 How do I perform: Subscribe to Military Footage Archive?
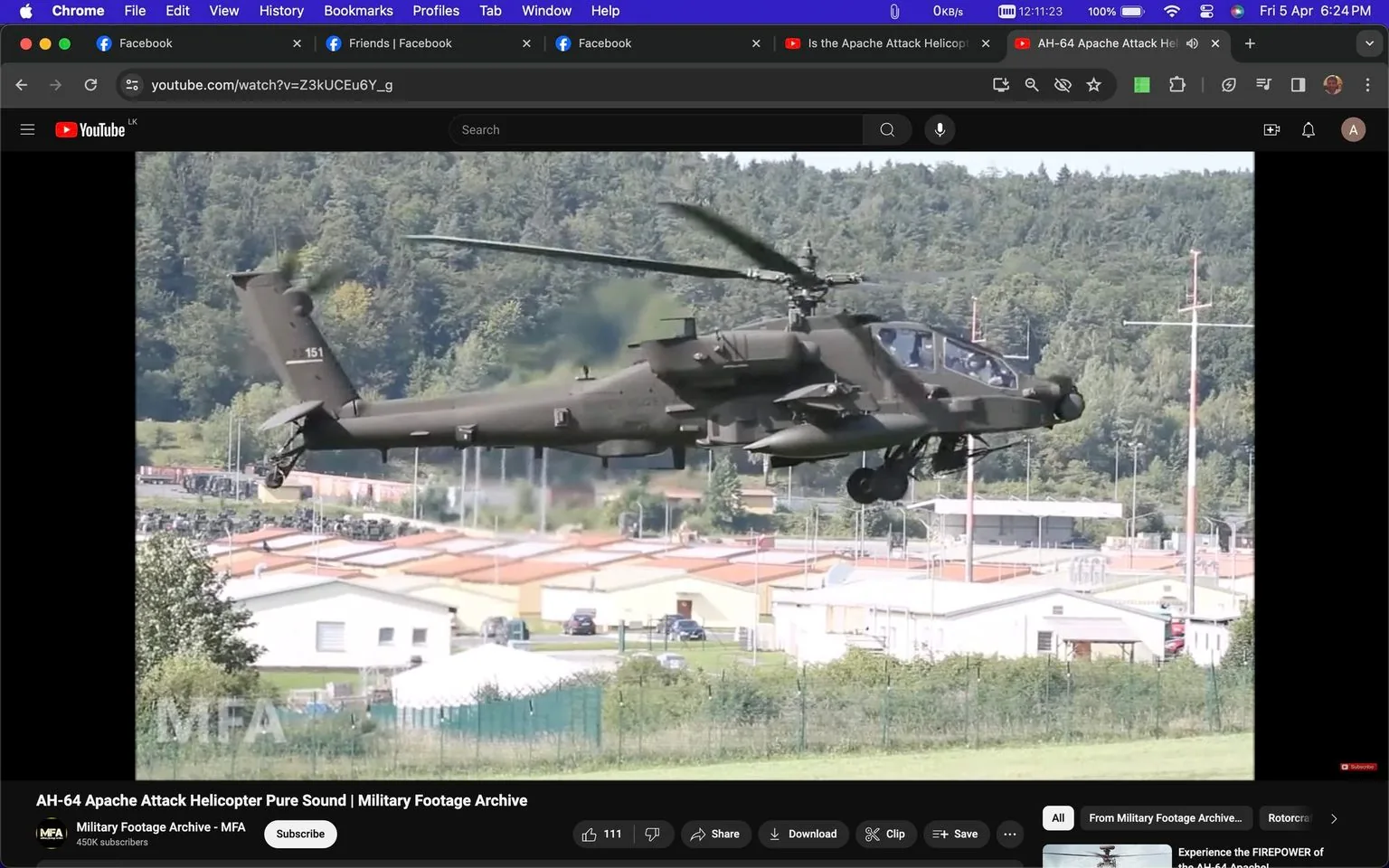(x=299, y=834)
